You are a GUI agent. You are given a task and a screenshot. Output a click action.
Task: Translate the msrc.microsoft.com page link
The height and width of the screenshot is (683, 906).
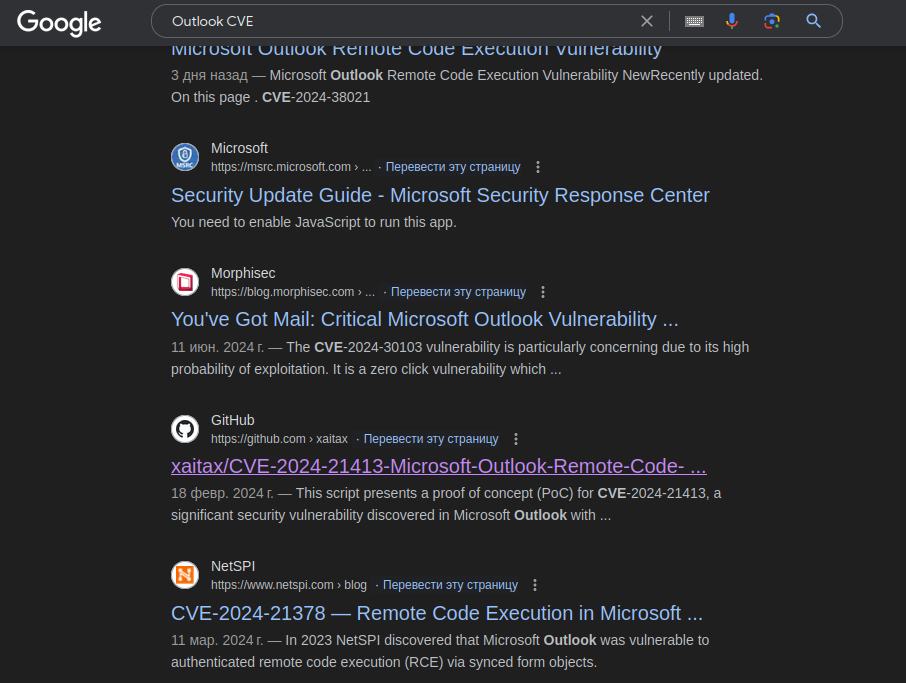[x=453, y=167]
